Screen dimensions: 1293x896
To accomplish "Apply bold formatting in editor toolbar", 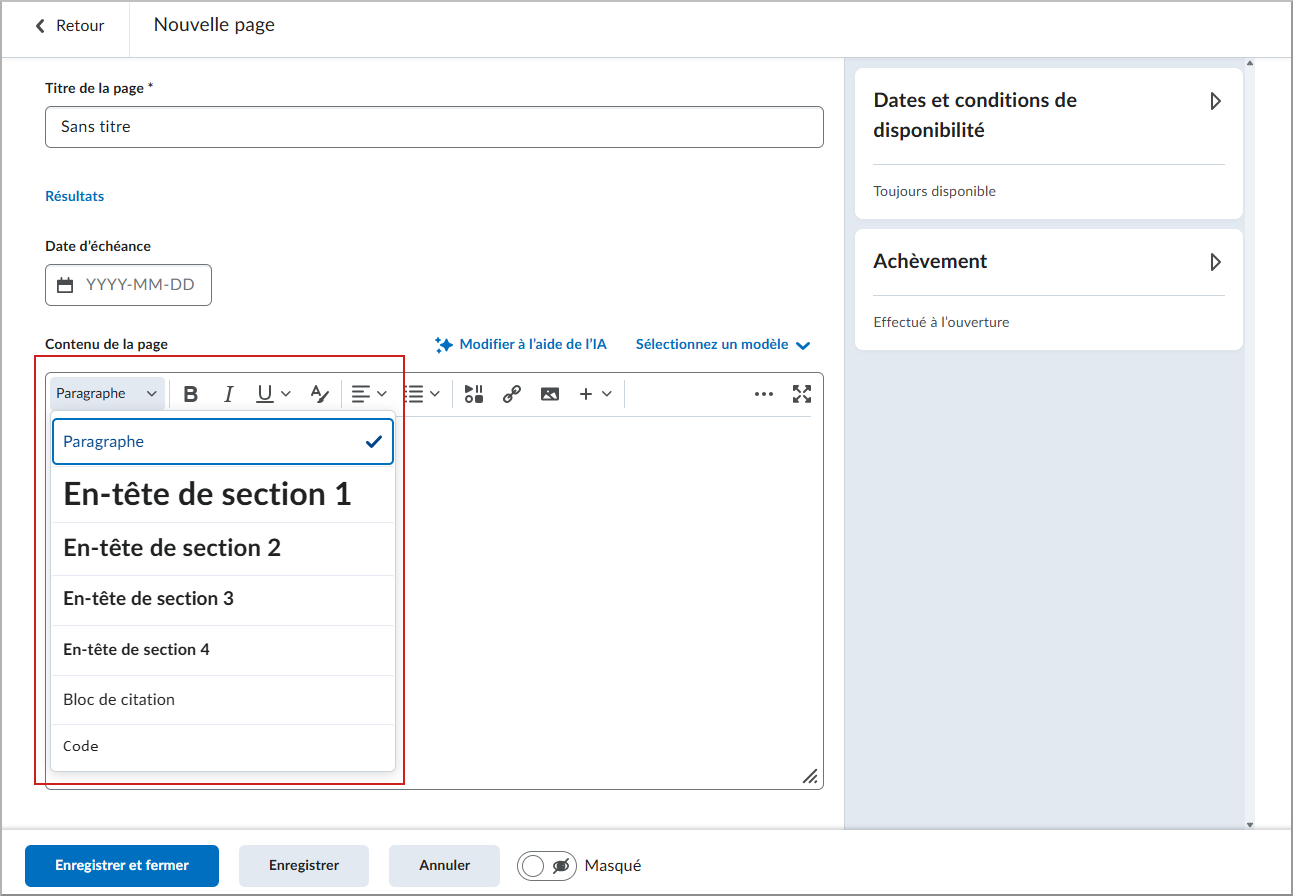I will point(191,394).
